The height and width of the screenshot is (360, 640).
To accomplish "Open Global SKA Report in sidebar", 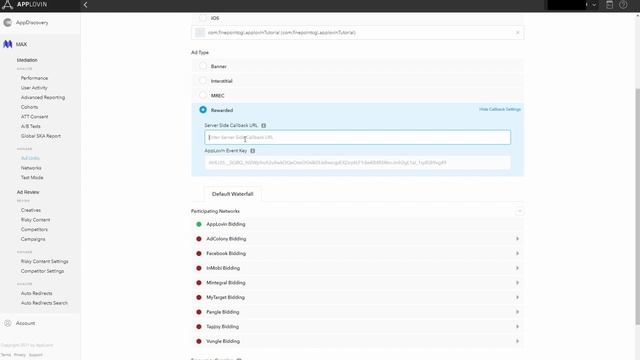I will (x=41, y=136).
